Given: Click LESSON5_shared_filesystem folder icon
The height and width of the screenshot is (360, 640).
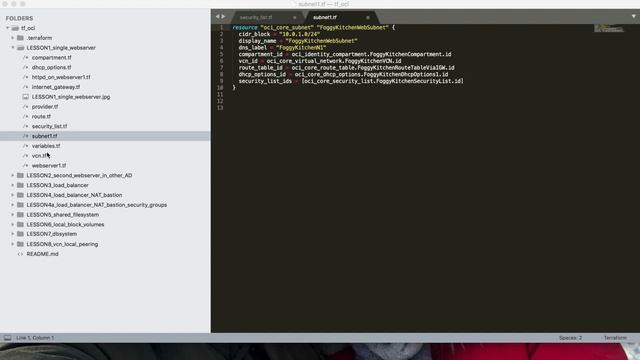Looking at the screenshot, I should [20, 215].
